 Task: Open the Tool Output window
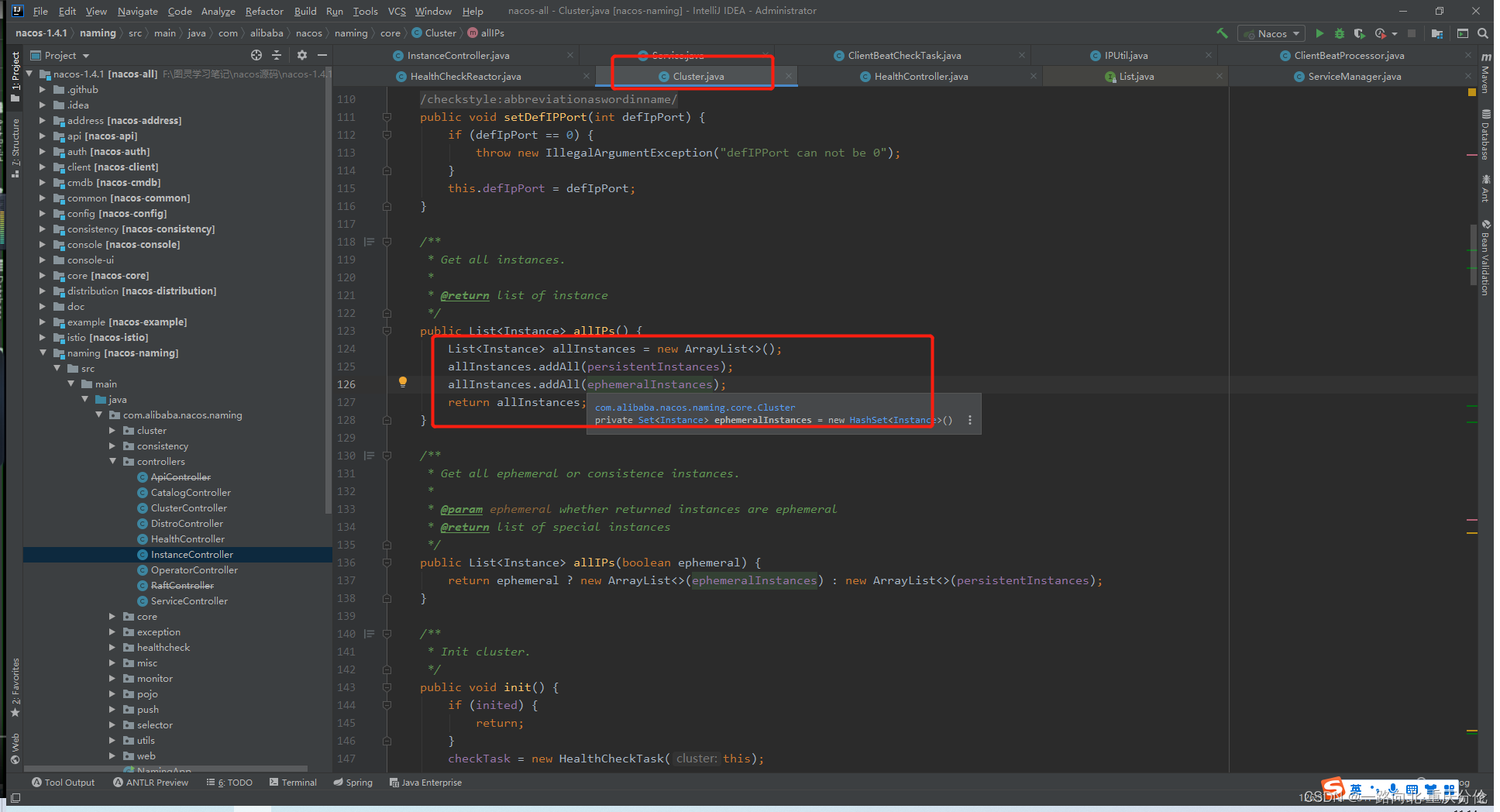coord(63,783)
